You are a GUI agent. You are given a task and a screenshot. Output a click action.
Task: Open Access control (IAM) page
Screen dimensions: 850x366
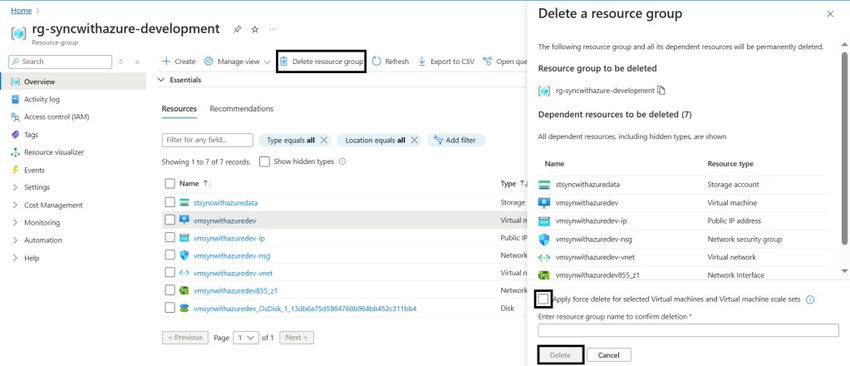pyautogui.click(x=56, y=117)
